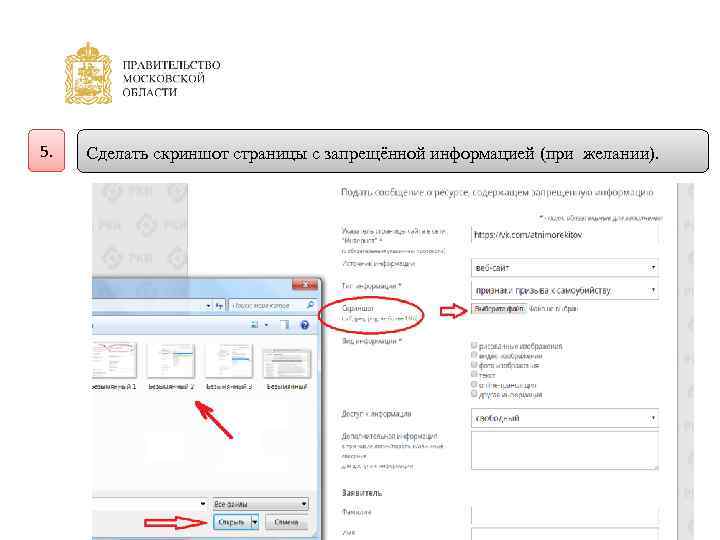This screenshot has width=720, height=540.
Task: Click the file name field in dialog
Action: [150, 504]
